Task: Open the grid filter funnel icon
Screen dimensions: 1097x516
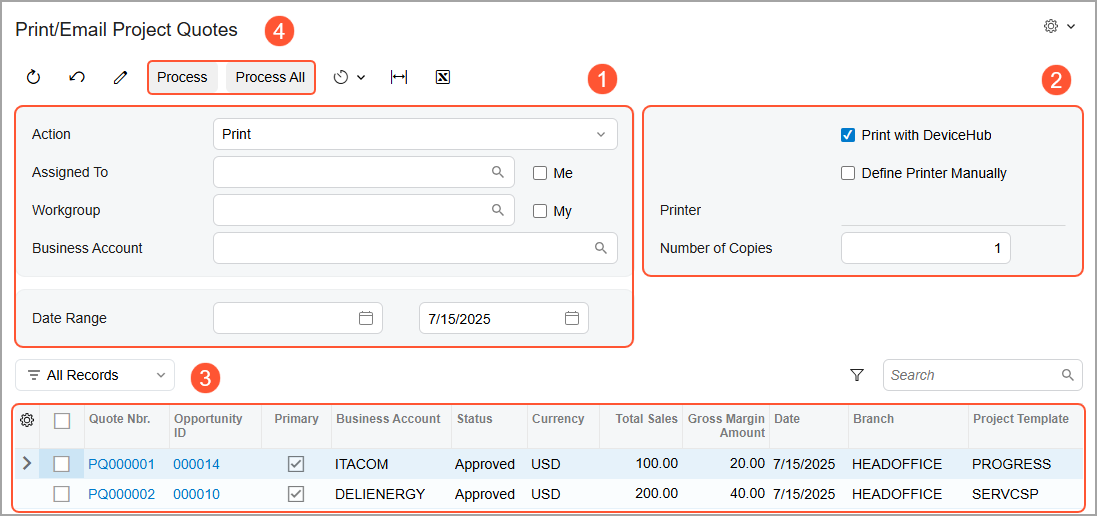Action: point(857,375)
